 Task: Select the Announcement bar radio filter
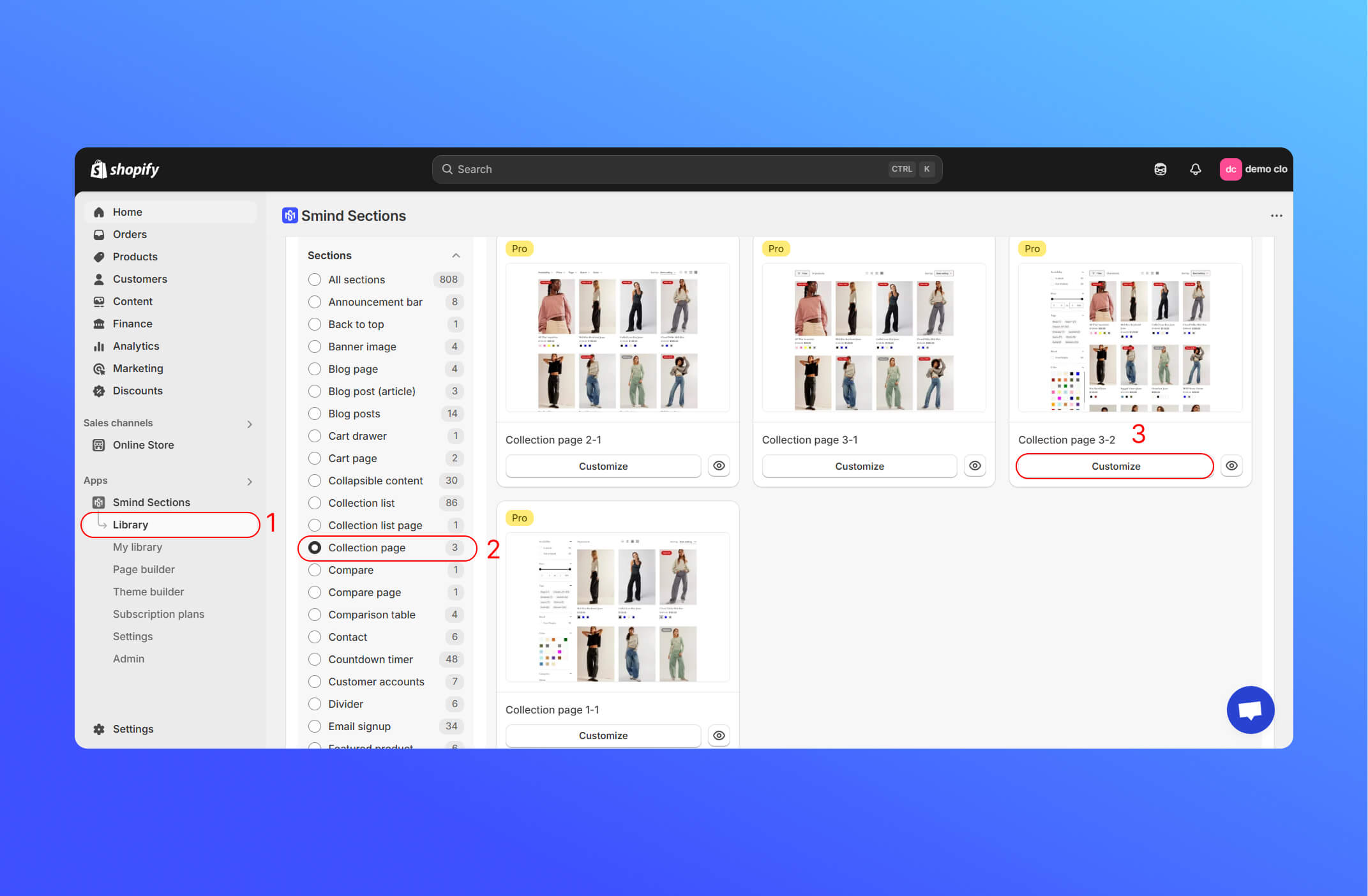tap(315, 302)
